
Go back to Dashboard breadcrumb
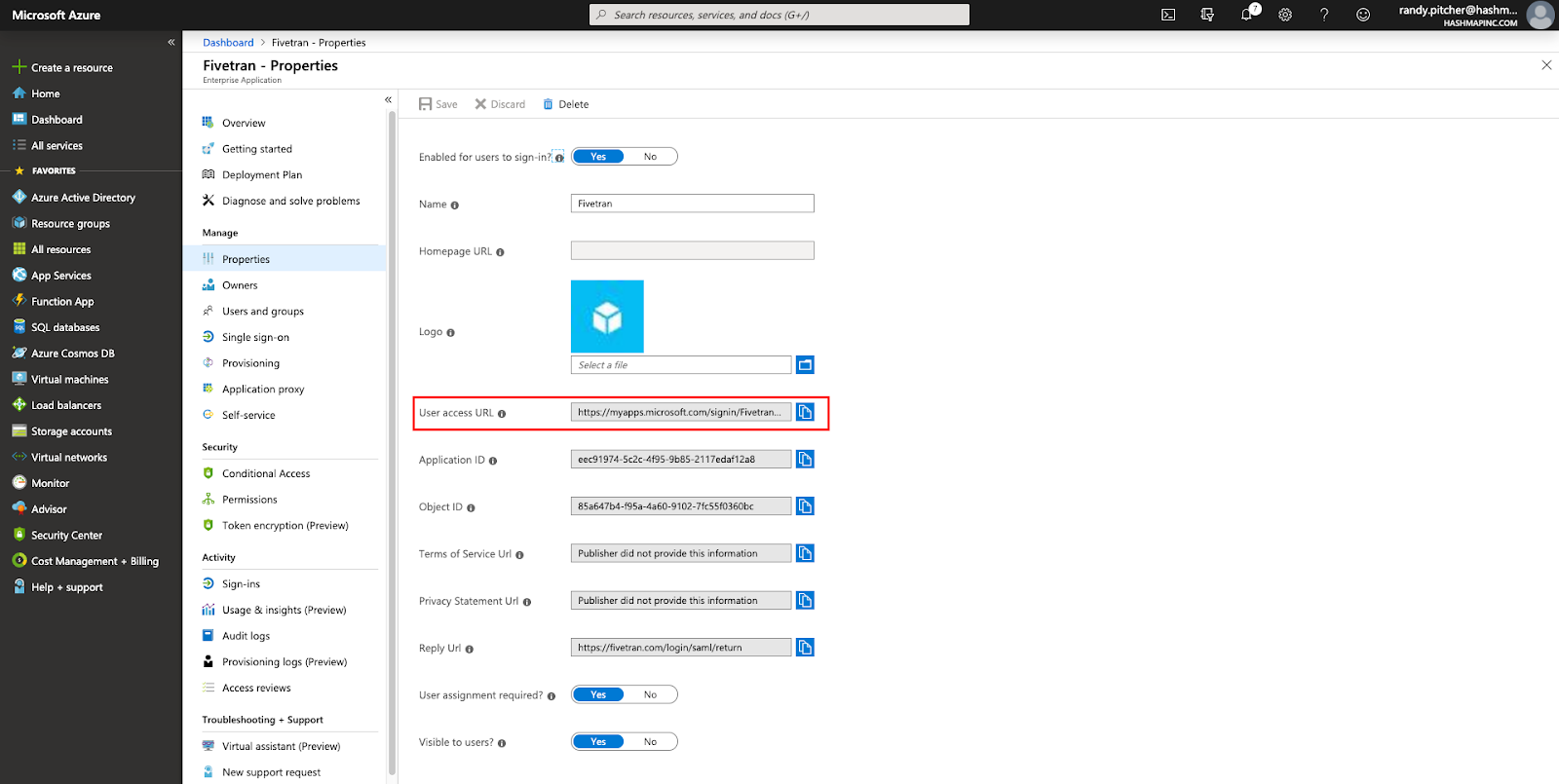[228, 43]
